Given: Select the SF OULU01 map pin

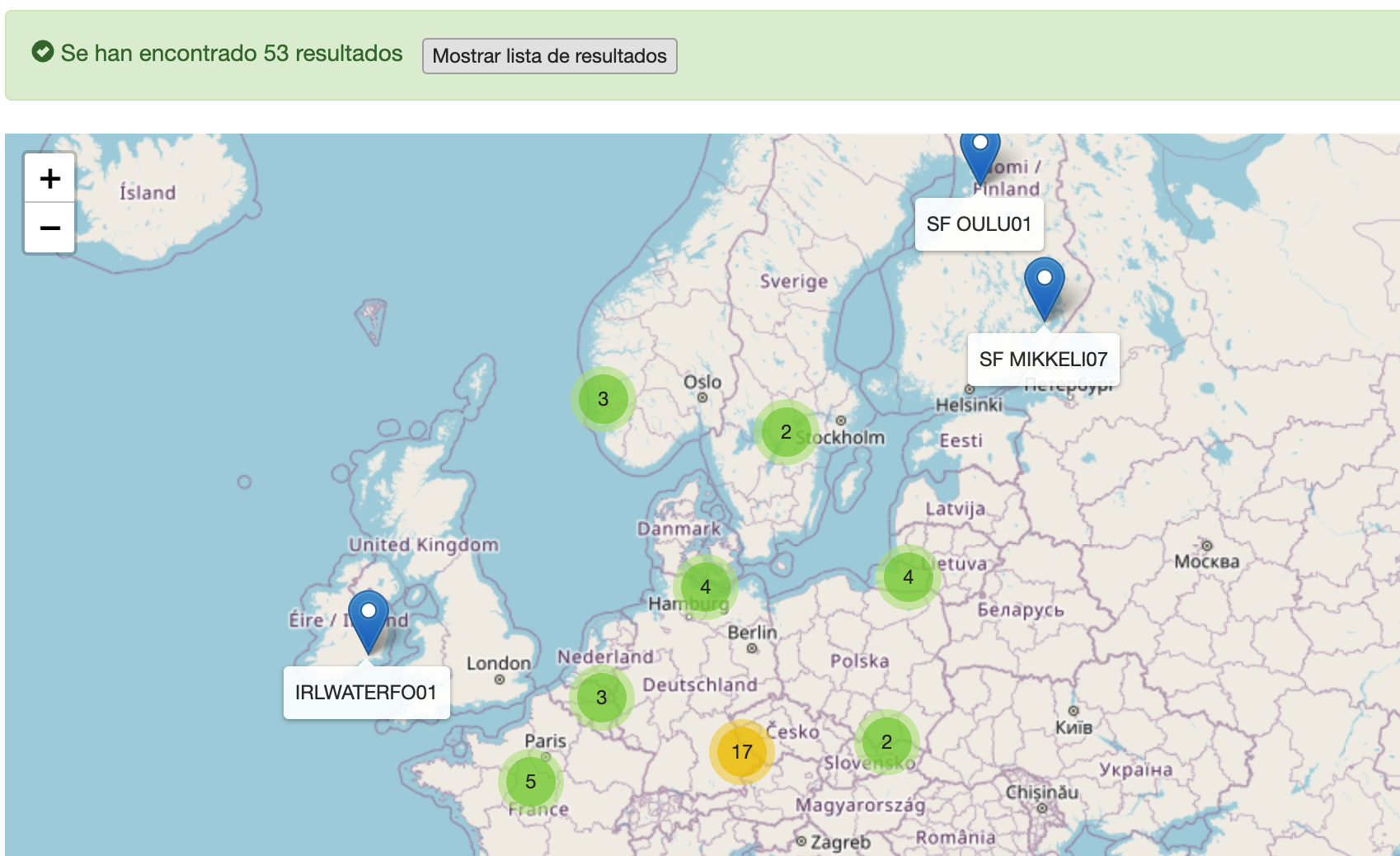Looking at the screenshot, I should [x=980, y=158].
